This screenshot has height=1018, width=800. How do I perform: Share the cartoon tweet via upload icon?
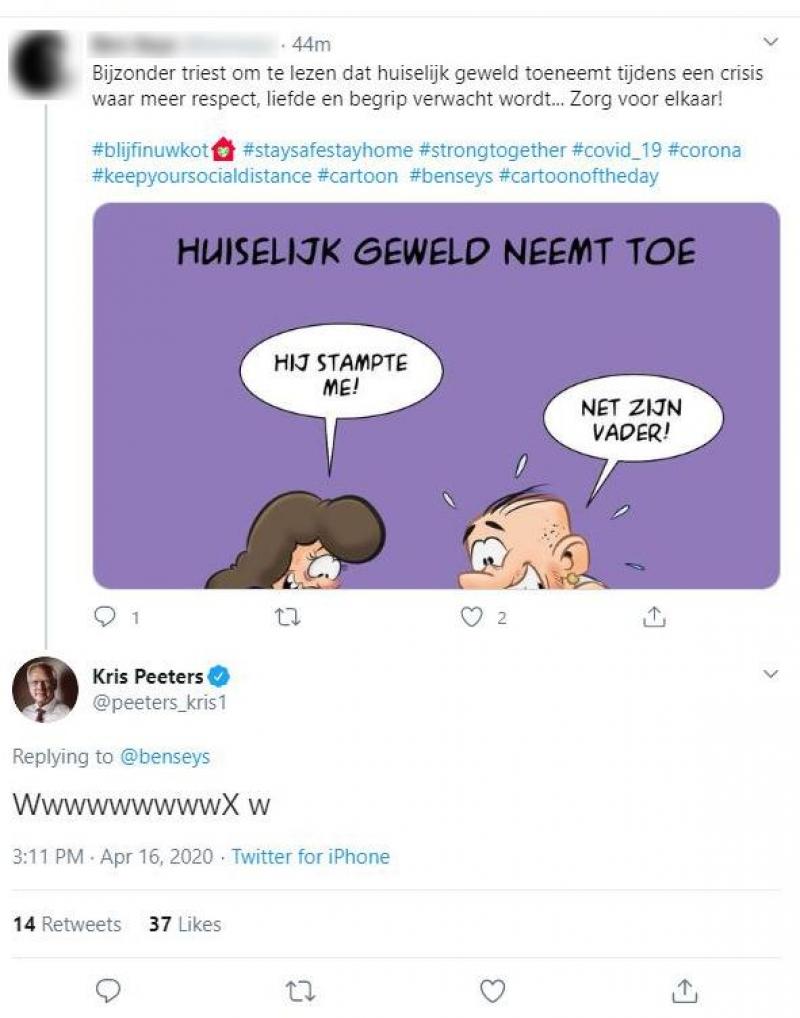pos(654,618)
